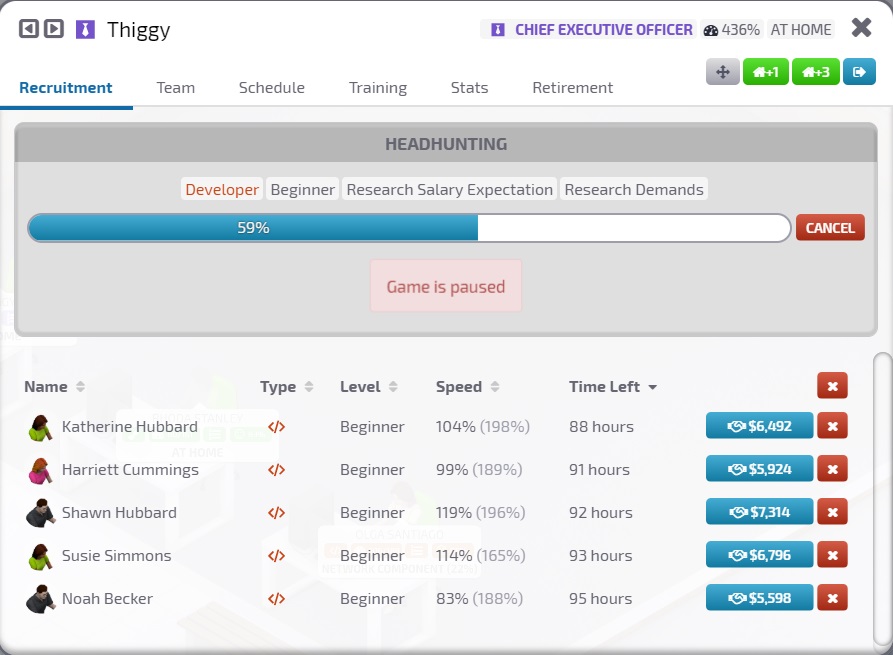
Task: Go to next employee arrow
Action: (x=54, y=28)
